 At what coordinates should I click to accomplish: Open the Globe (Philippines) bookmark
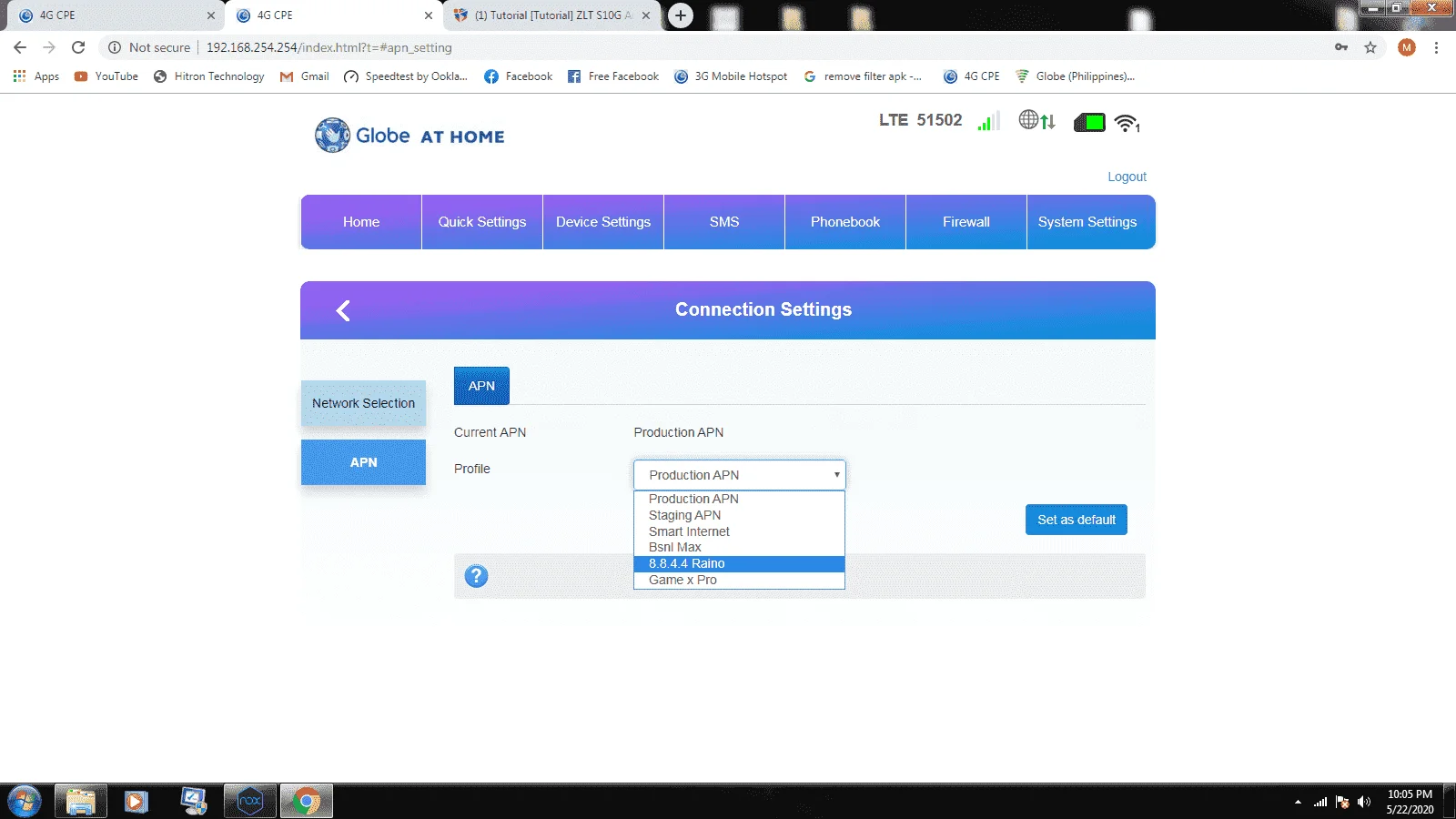click(1076, 76)
